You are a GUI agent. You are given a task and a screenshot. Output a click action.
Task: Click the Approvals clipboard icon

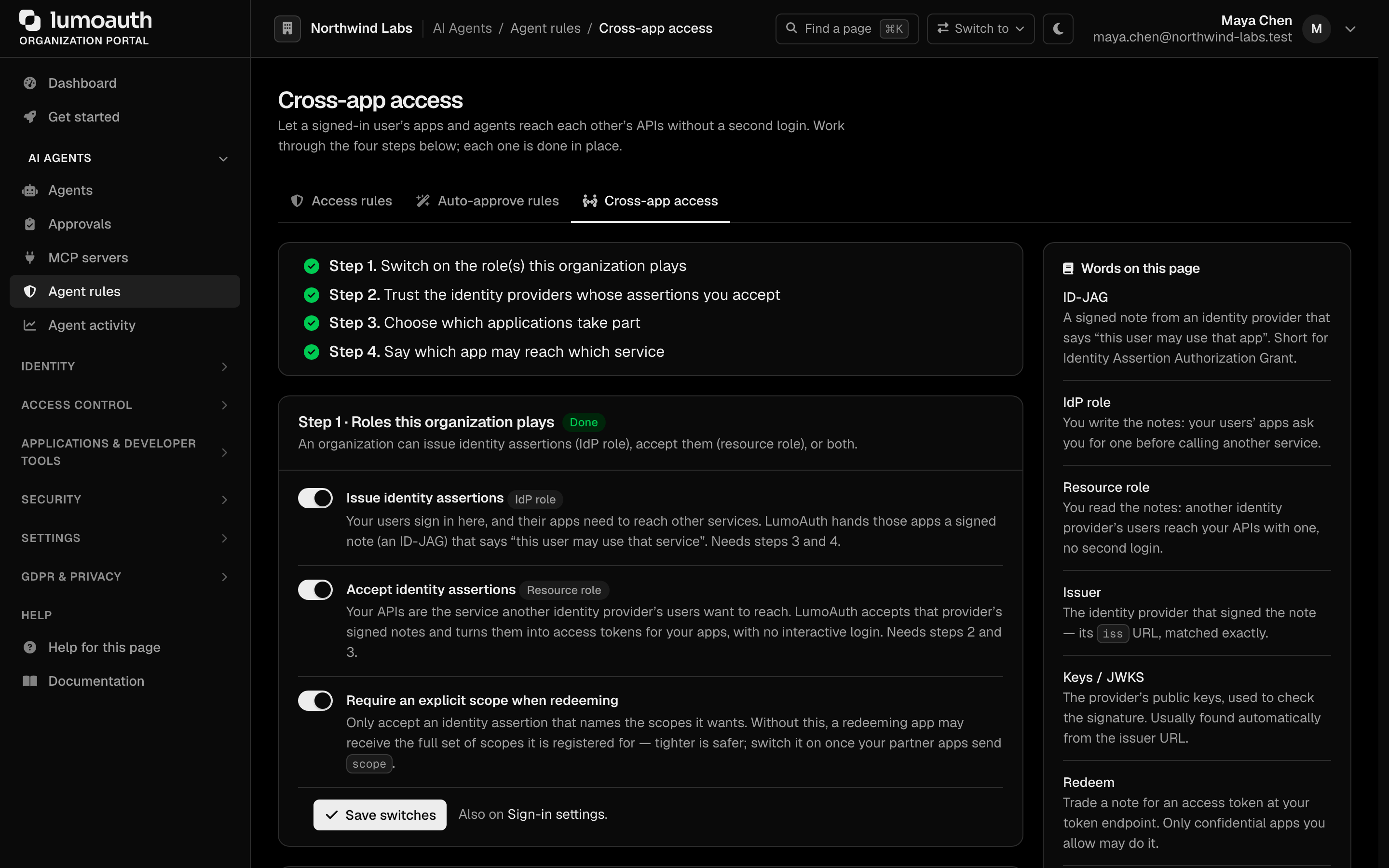tap(30, 224)
